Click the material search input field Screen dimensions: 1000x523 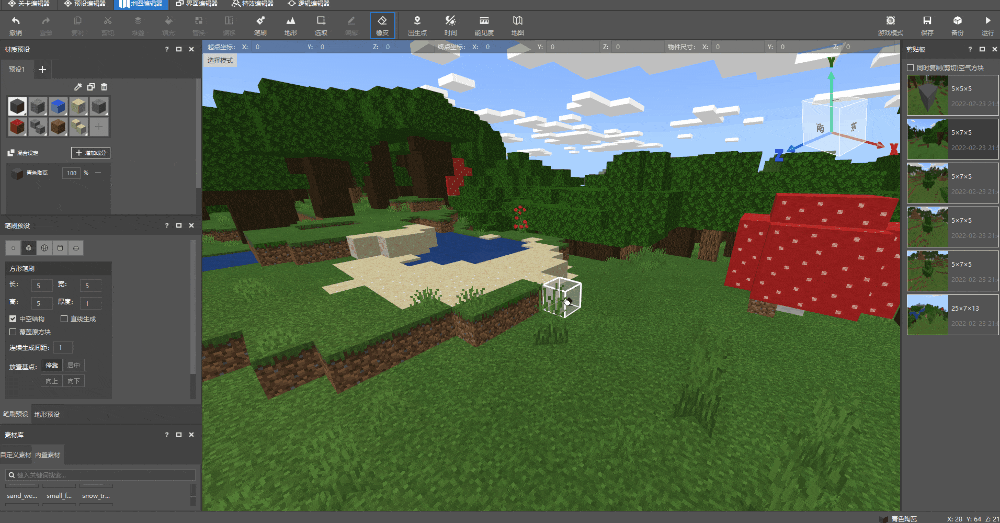tap(100, 475)
